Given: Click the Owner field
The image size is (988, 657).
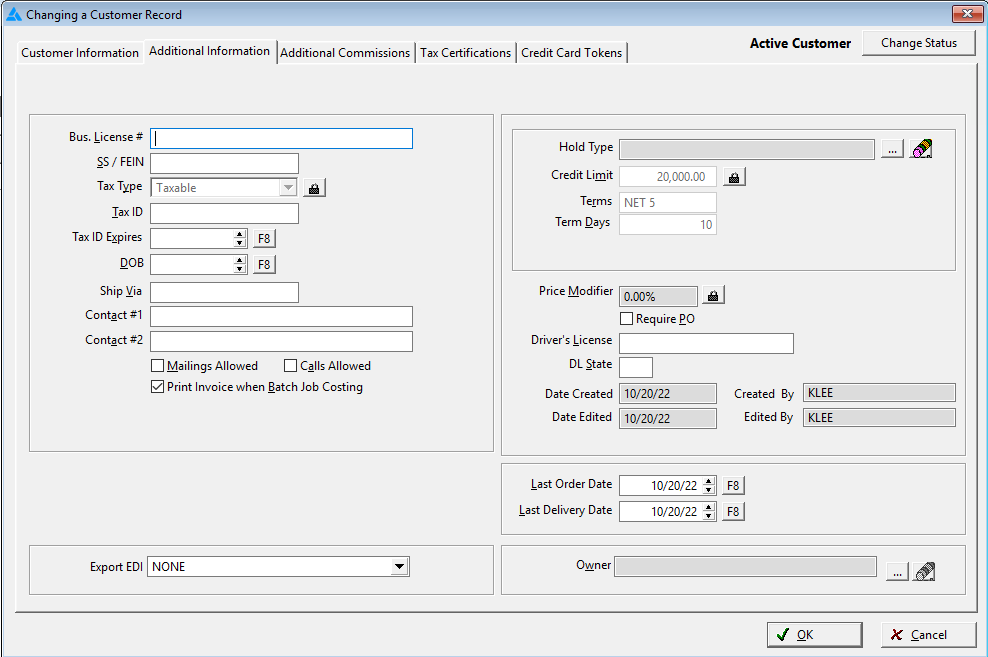Looking at the screenshot, I should tap(745, 566).
